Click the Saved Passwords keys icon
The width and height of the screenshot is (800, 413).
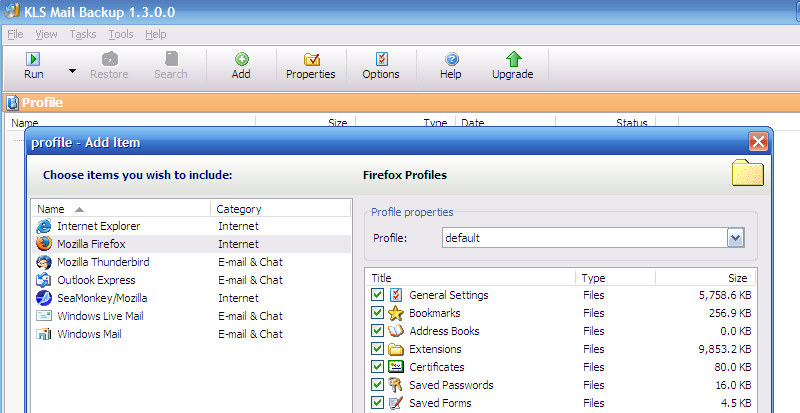click(x=396, y=384)
